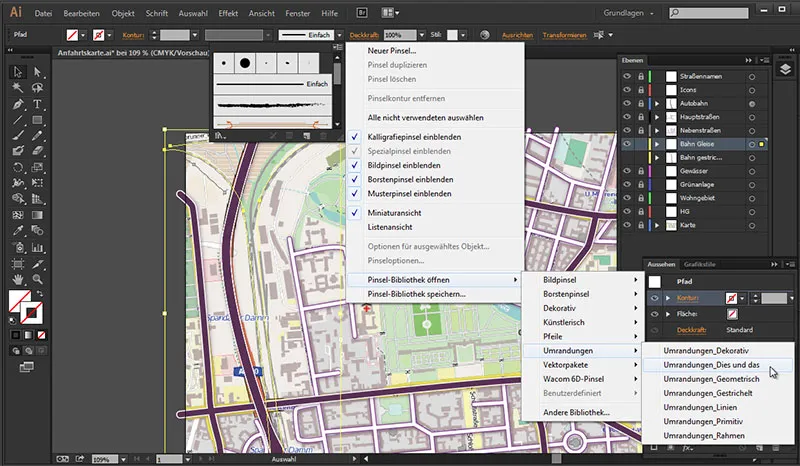Screen dimensions: 800x466
Task: Select the Magic Wand tool
Action: [x=18, y=88]
